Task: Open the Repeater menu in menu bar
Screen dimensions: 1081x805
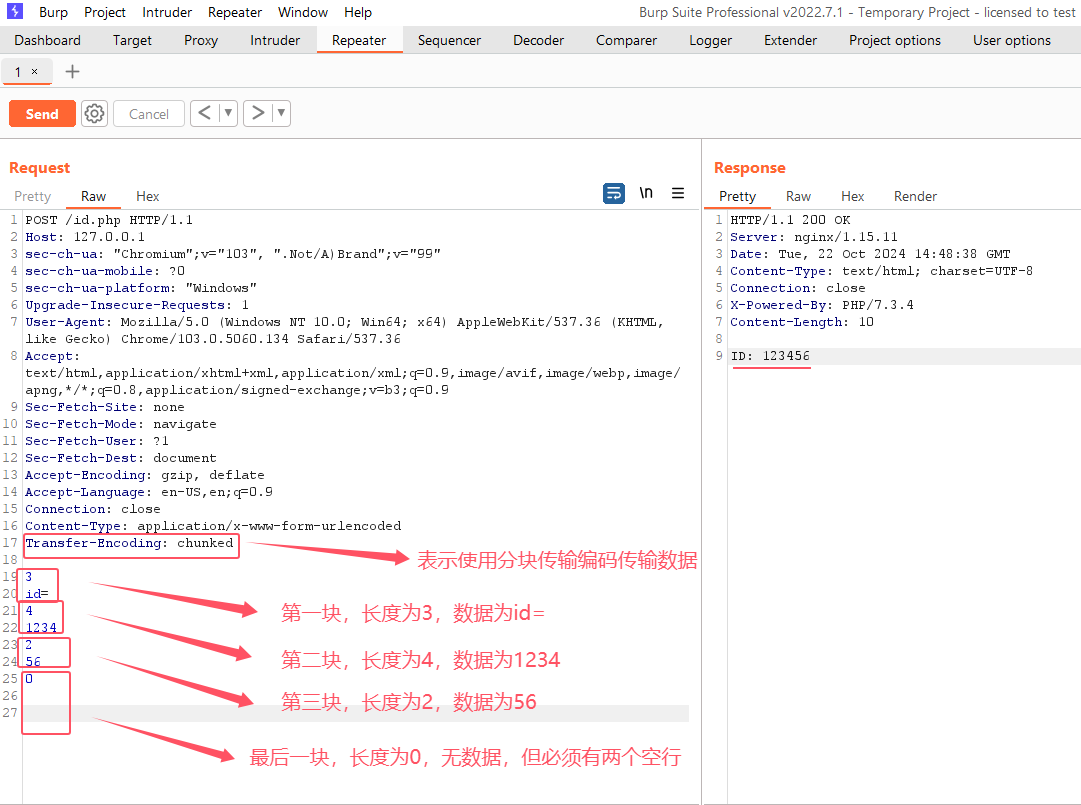Action: click(x=235, y=12)
